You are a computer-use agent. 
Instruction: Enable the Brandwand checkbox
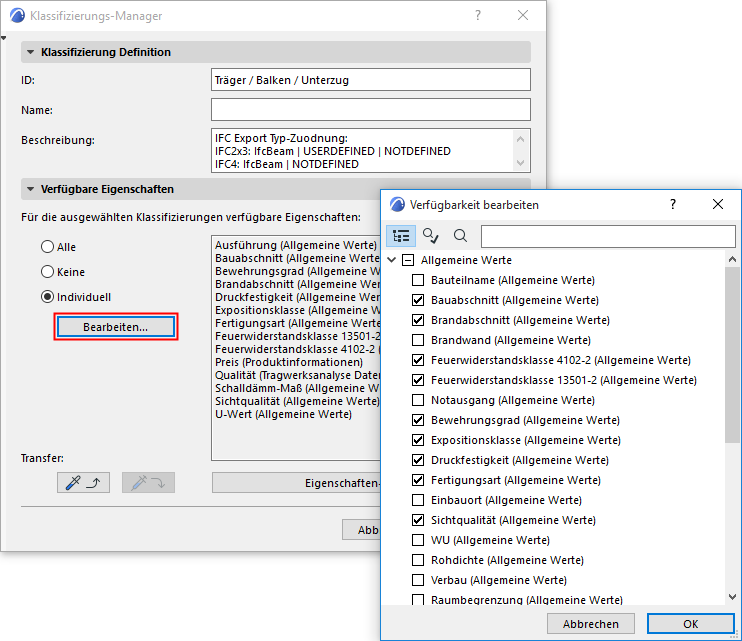[418, 340]
